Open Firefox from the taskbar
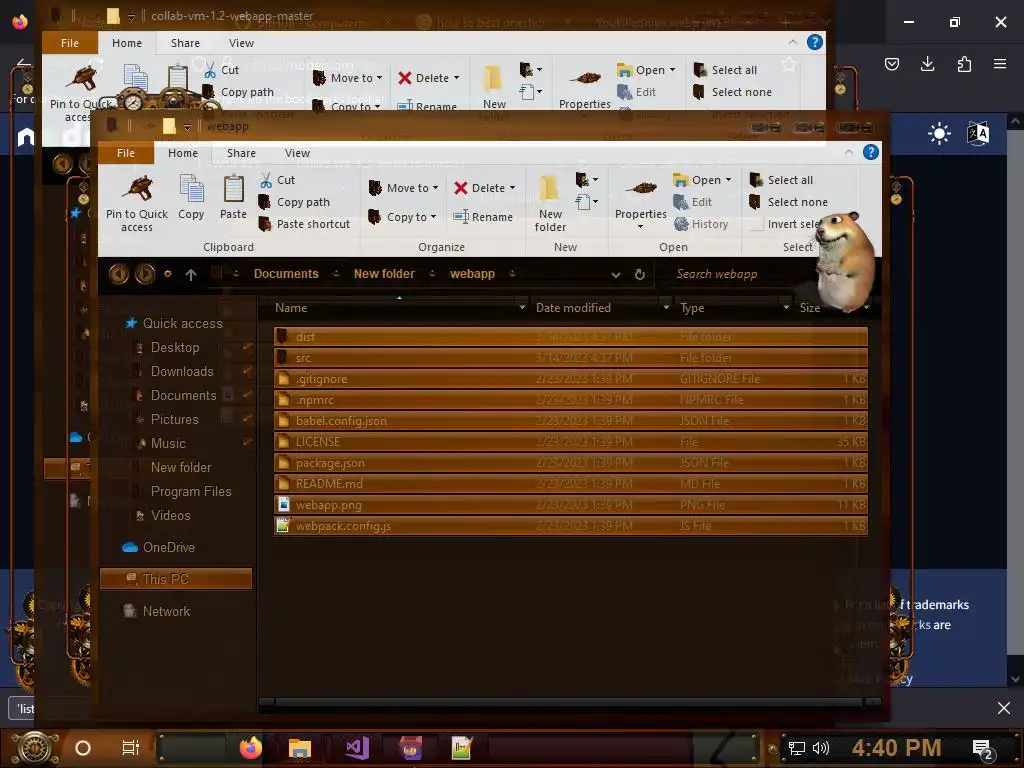The height and width of the screenshot is (768, 1024). click(251, 747)
